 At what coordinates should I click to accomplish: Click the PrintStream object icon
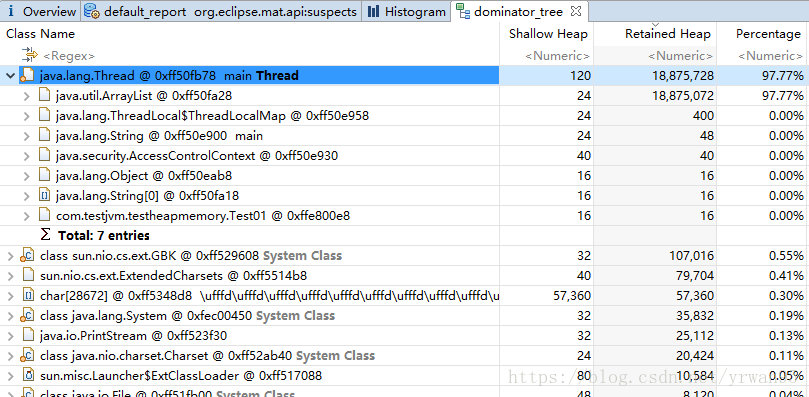(28, 336)
